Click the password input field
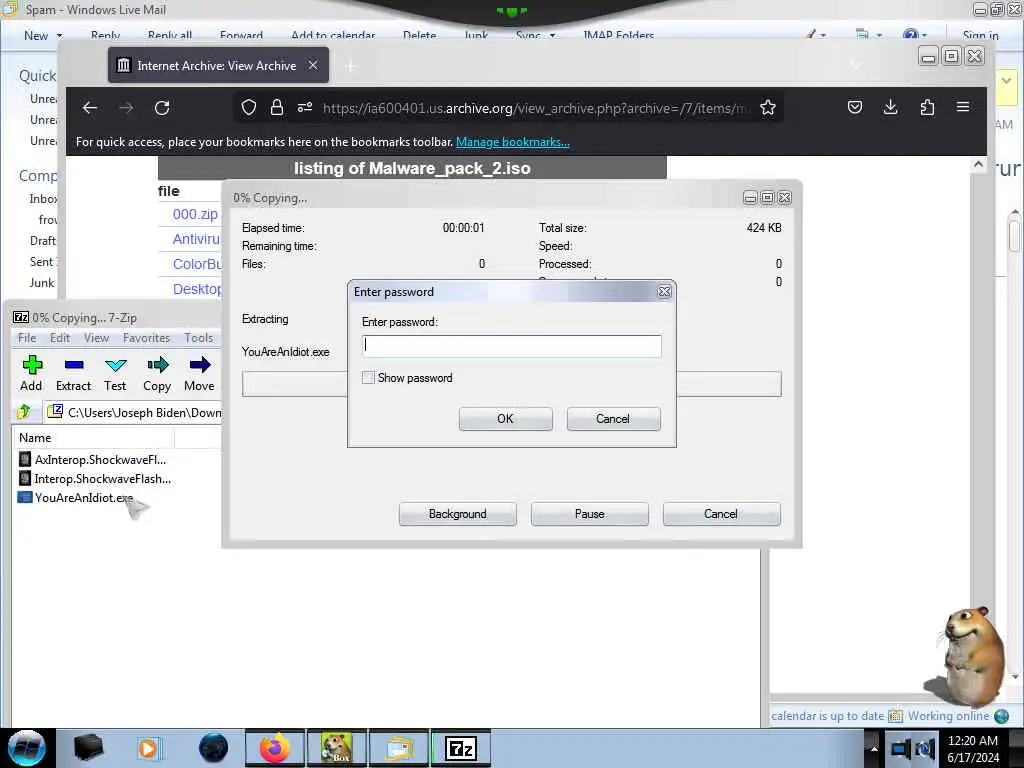Viewport: 1024px width, 768px height. point(511,345)
